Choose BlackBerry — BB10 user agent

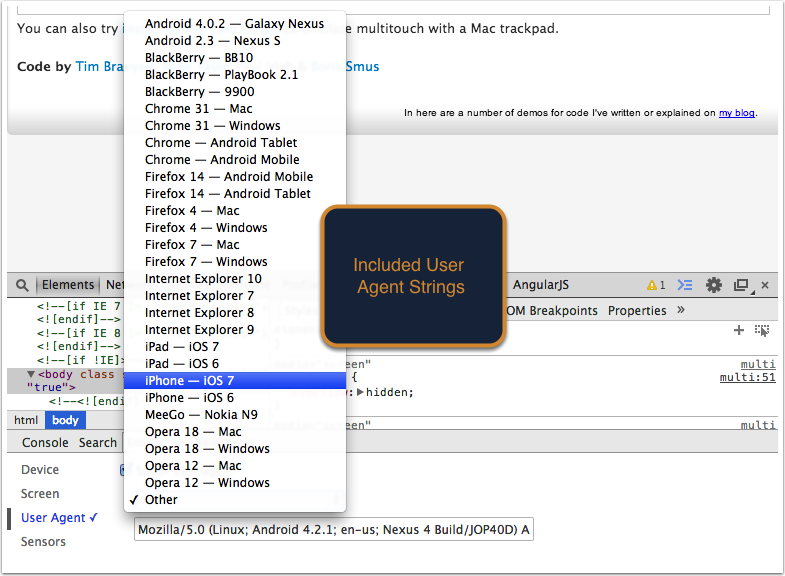click(x=234, y=58)
